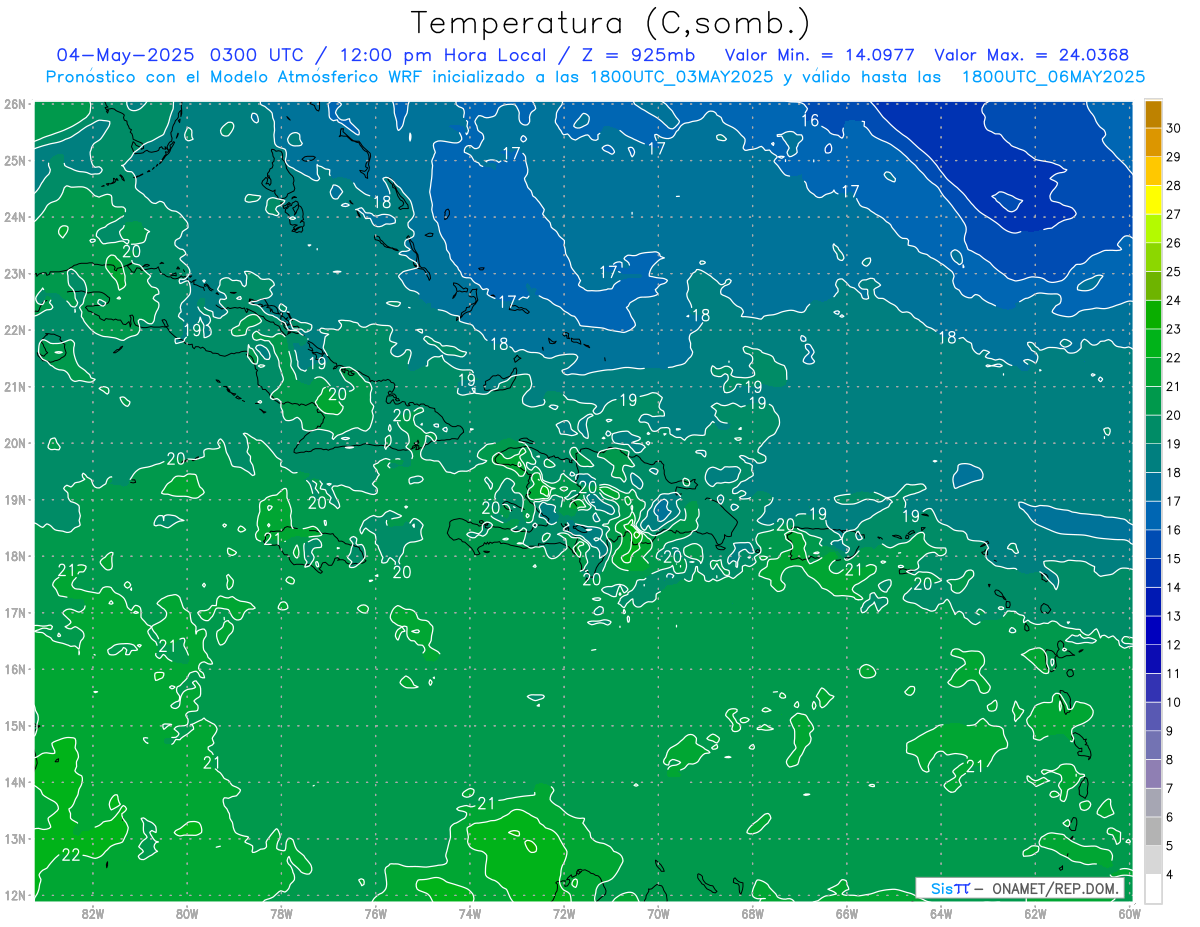Click the 82W longitude axis label
The height and width of the screenshot is (927, 1200).
tap(92, 912)
